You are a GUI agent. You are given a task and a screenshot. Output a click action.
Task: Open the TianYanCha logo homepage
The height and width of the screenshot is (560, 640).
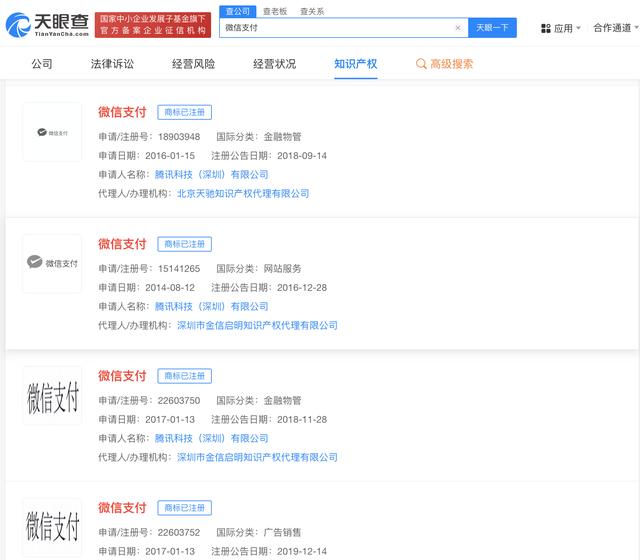(47, 25)
